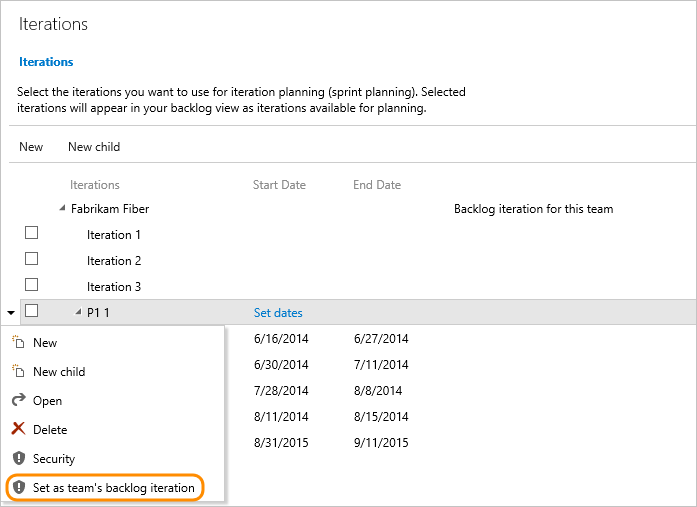Screen dimensions: 697x507
Task: Click the Backlog iteration for this team text
Action: pyautogui.click(x=533, y=209)
